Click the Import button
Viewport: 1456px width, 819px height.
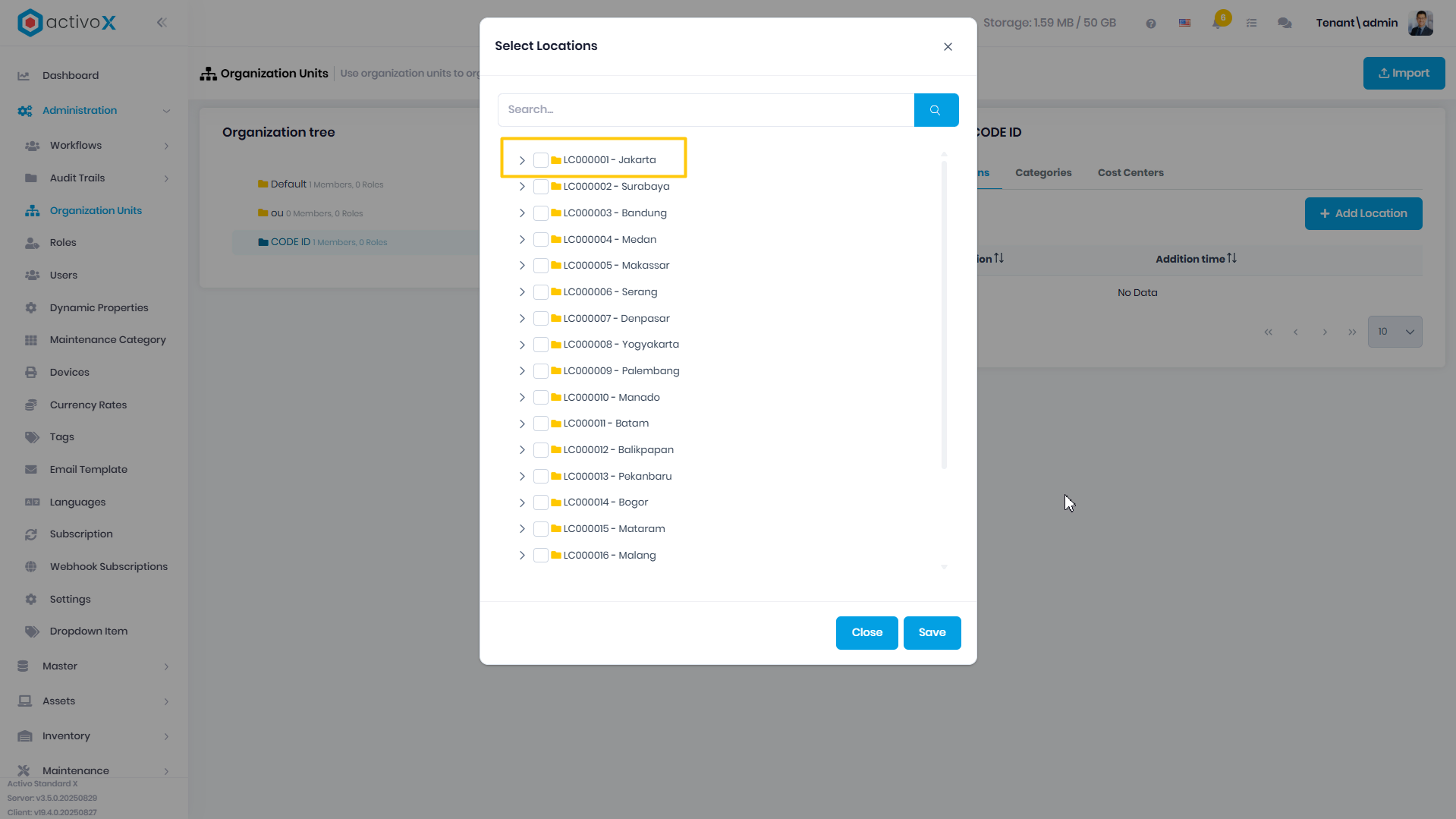pos(1404,74)
